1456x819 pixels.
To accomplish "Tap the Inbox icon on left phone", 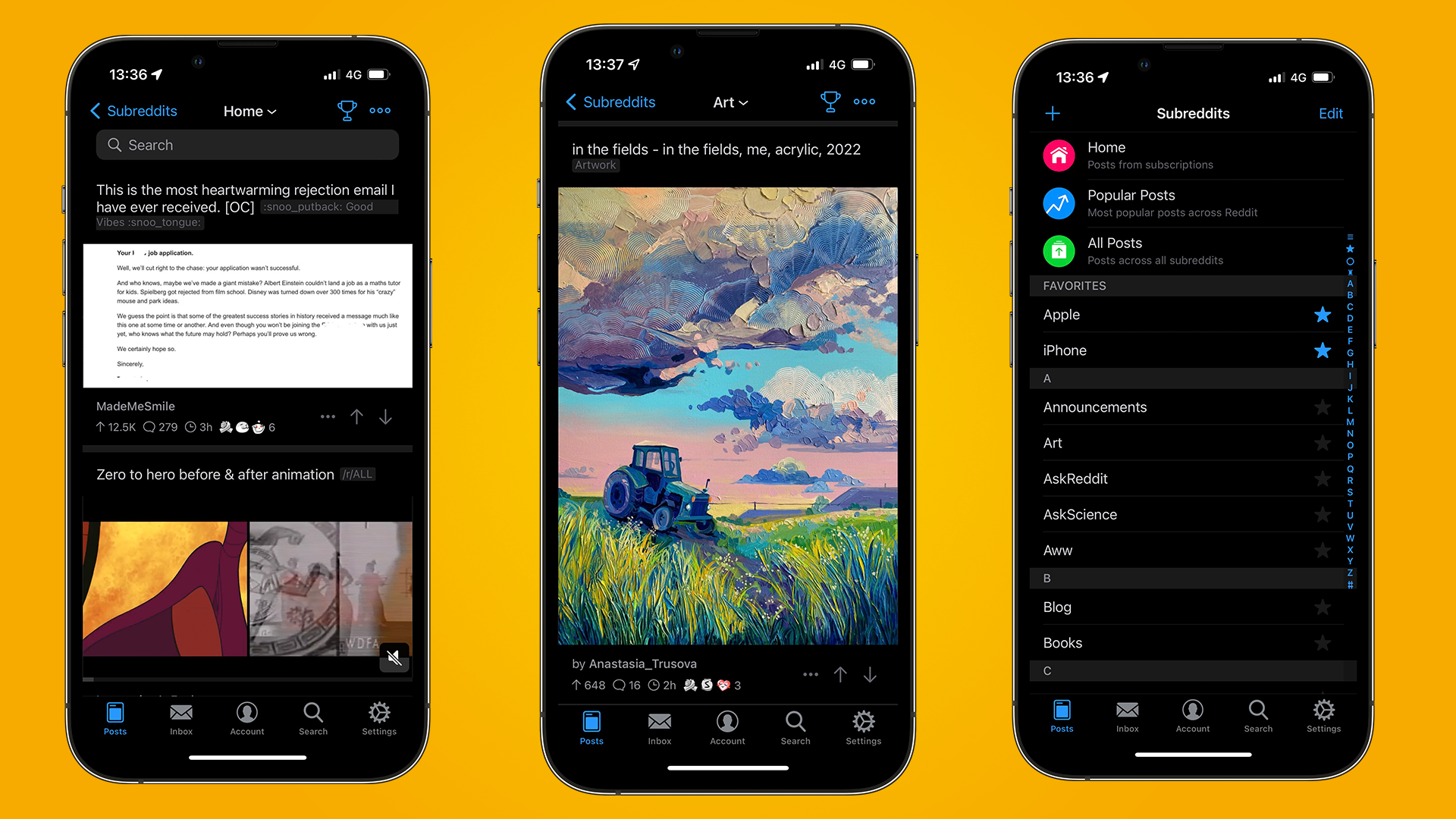I will [183, 720].
